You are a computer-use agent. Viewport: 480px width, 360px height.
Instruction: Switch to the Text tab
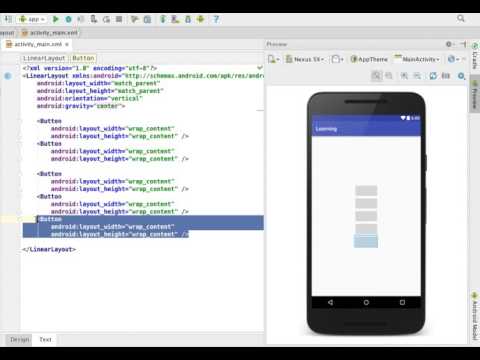(45, 339)
